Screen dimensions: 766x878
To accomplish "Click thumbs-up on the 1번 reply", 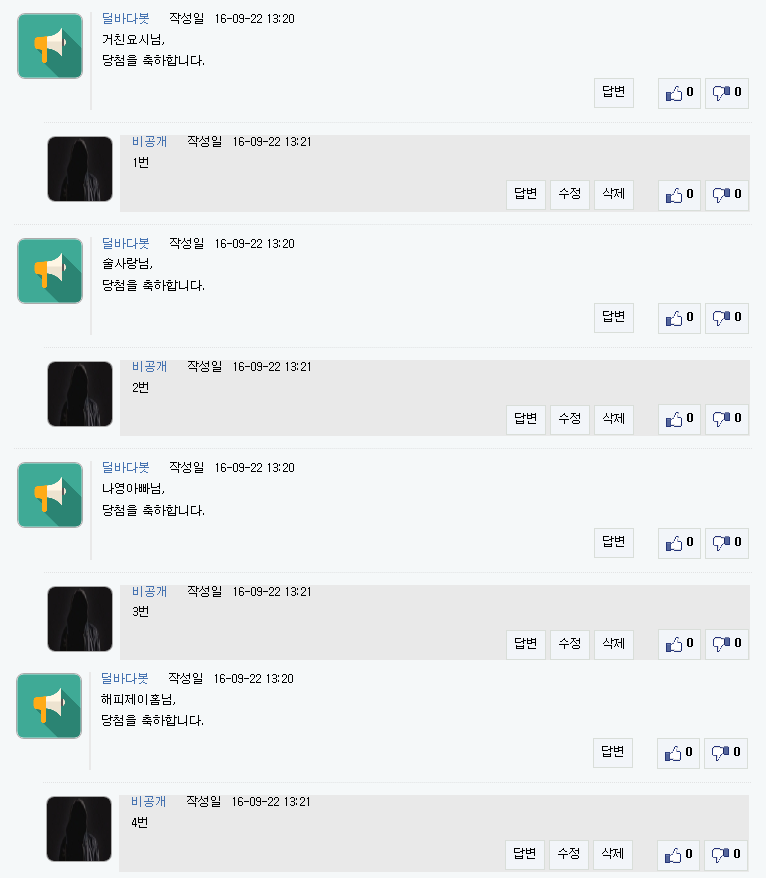I will point(679,195).
